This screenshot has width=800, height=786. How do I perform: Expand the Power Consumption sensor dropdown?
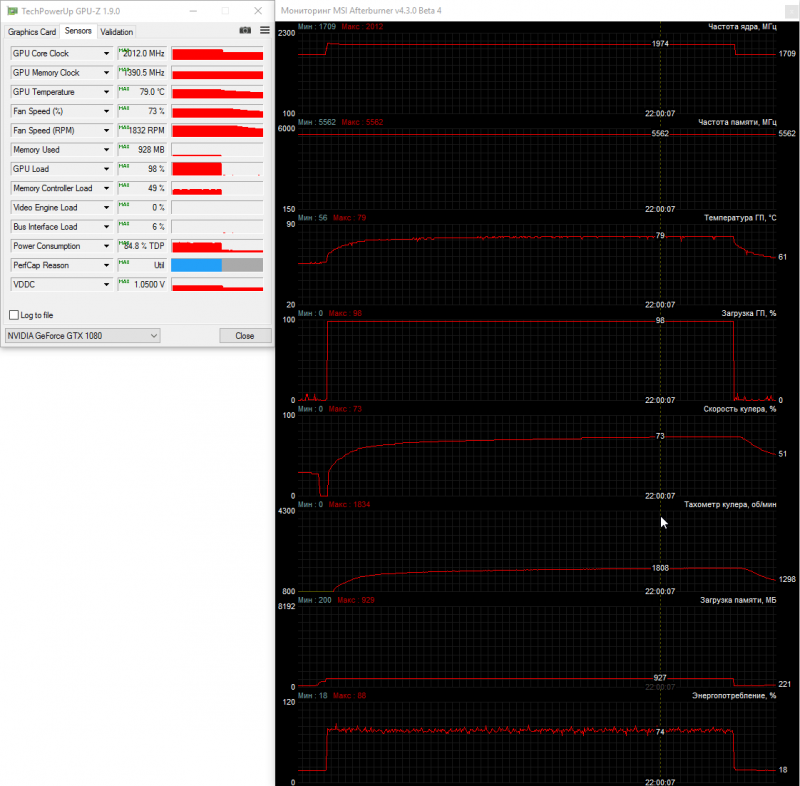pyautogui.click(x=106, y=246)
